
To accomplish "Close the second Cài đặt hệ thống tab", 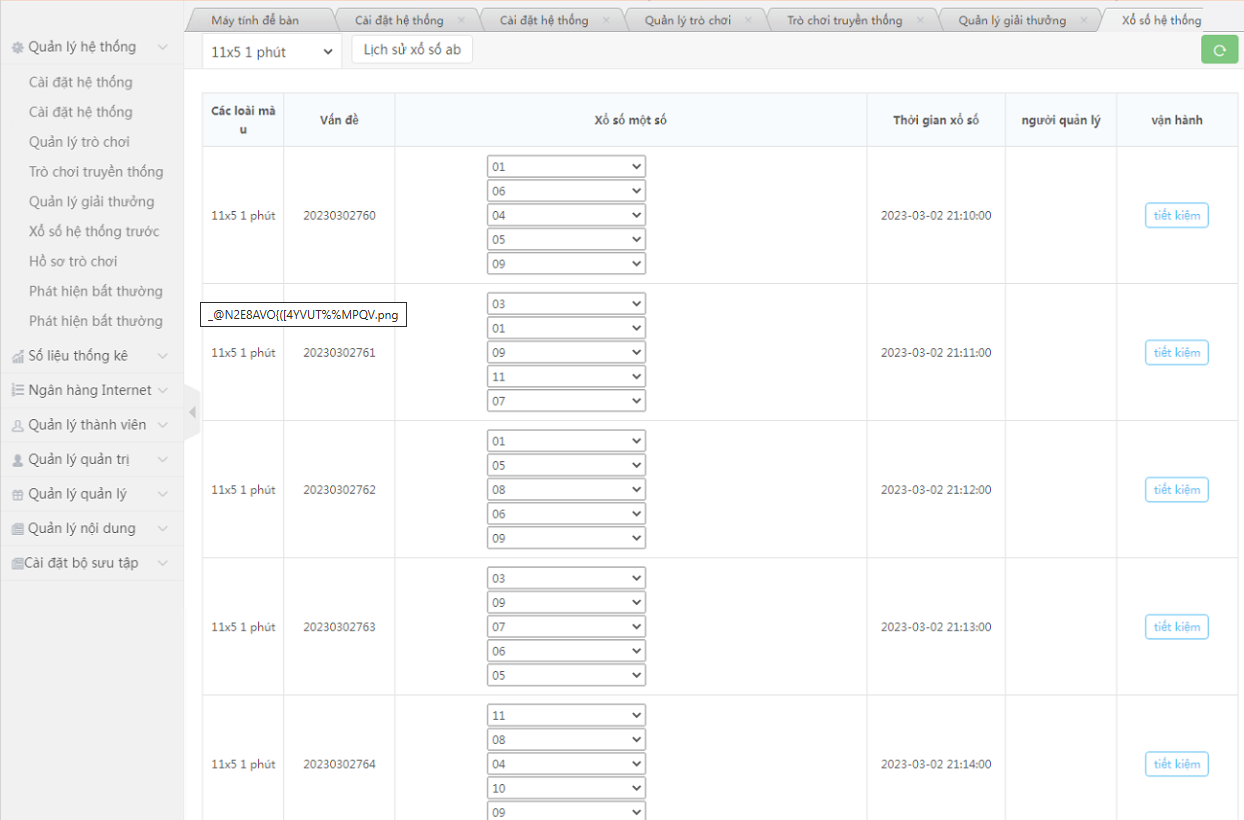I will pyautogui.click(x=606, y=20).
